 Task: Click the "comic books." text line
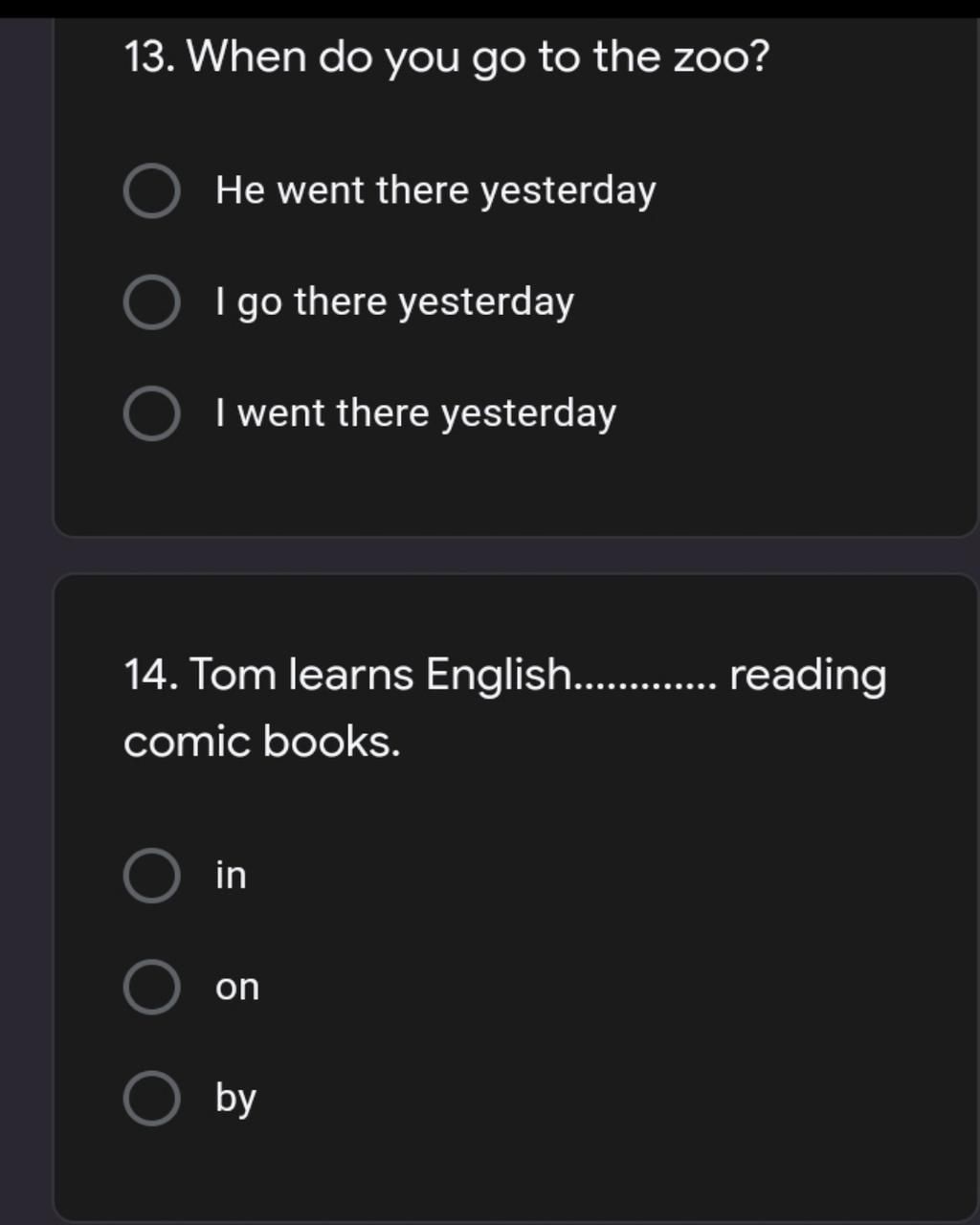(x=262, y=741)
